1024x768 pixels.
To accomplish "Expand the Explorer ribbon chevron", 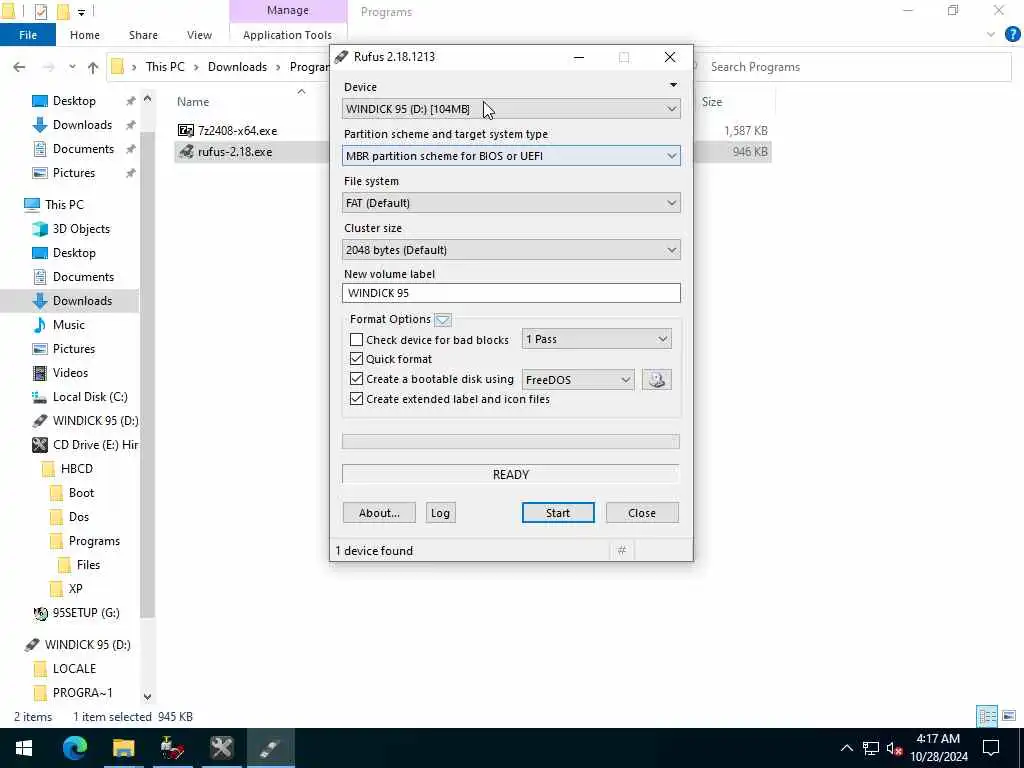I will [991, 35].
